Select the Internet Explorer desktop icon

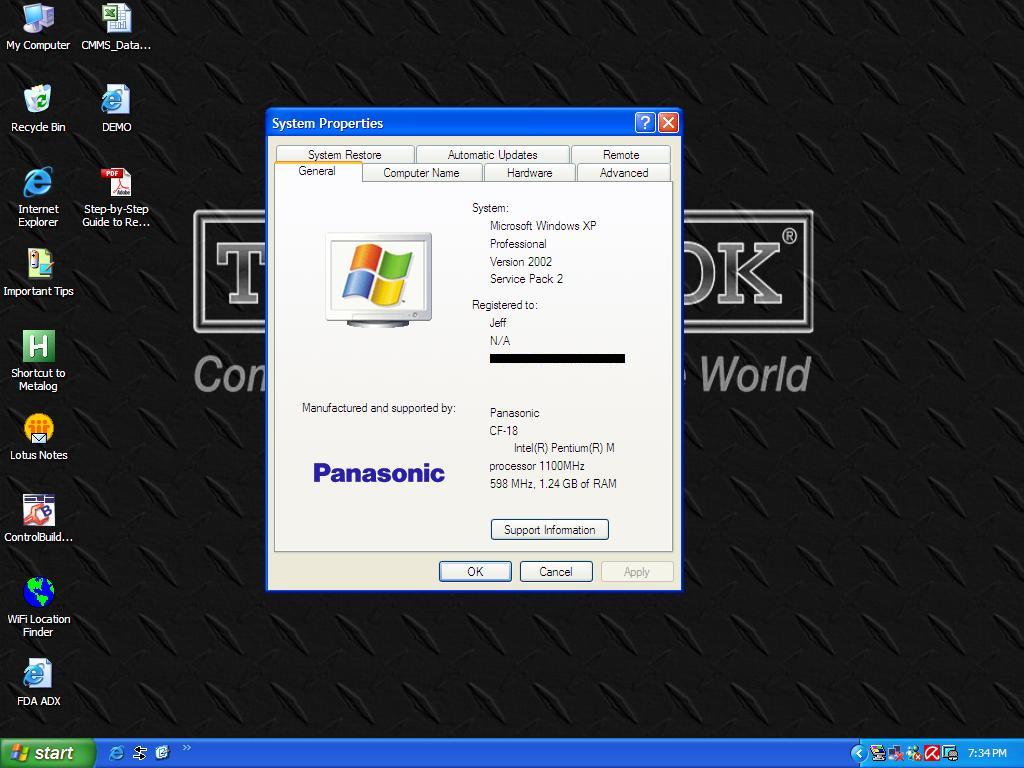[38, 197]
